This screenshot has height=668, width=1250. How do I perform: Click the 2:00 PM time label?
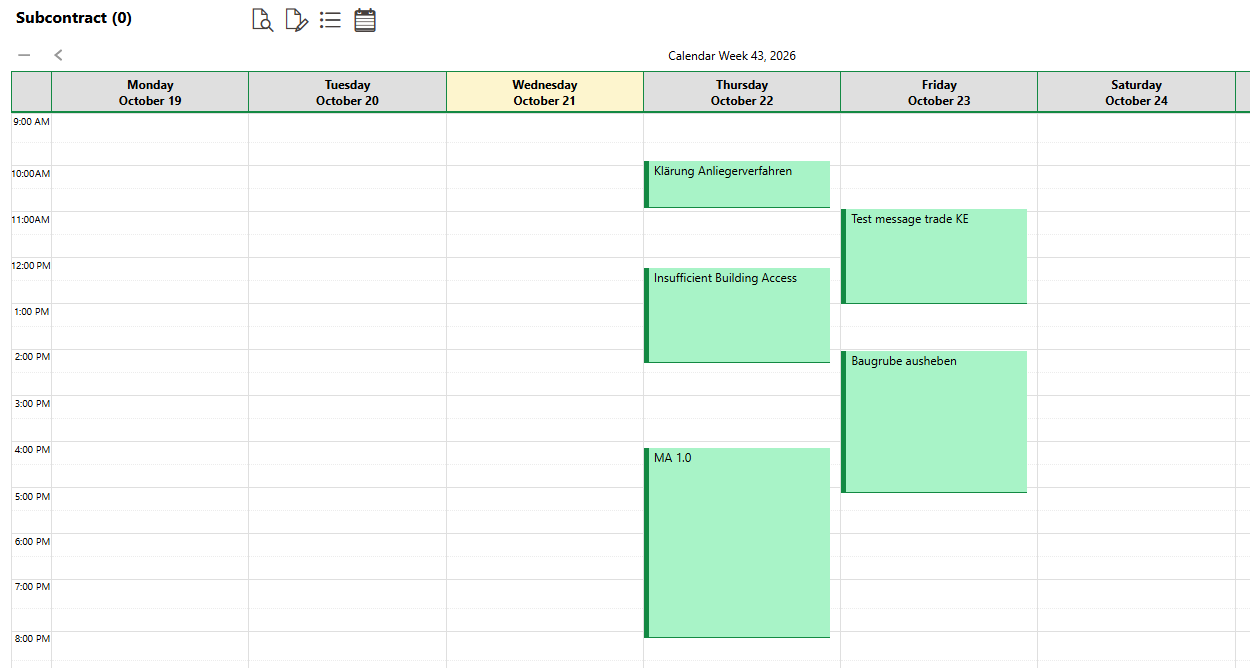click(x=31, y=357)
